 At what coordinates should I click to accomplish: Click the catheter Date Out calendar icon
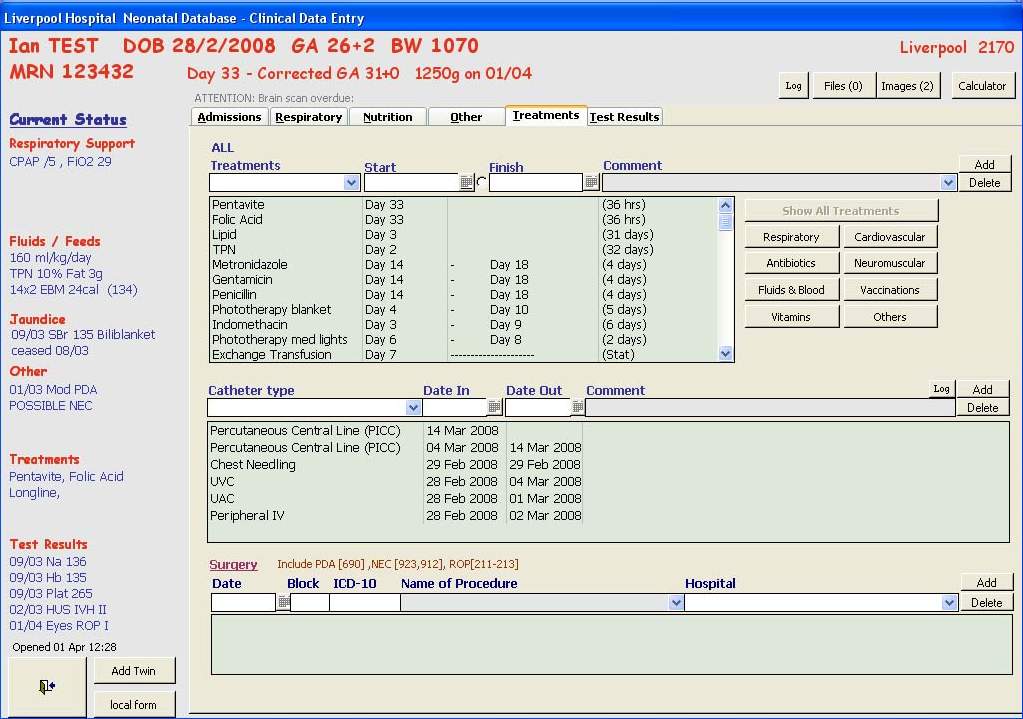[577, 408]
